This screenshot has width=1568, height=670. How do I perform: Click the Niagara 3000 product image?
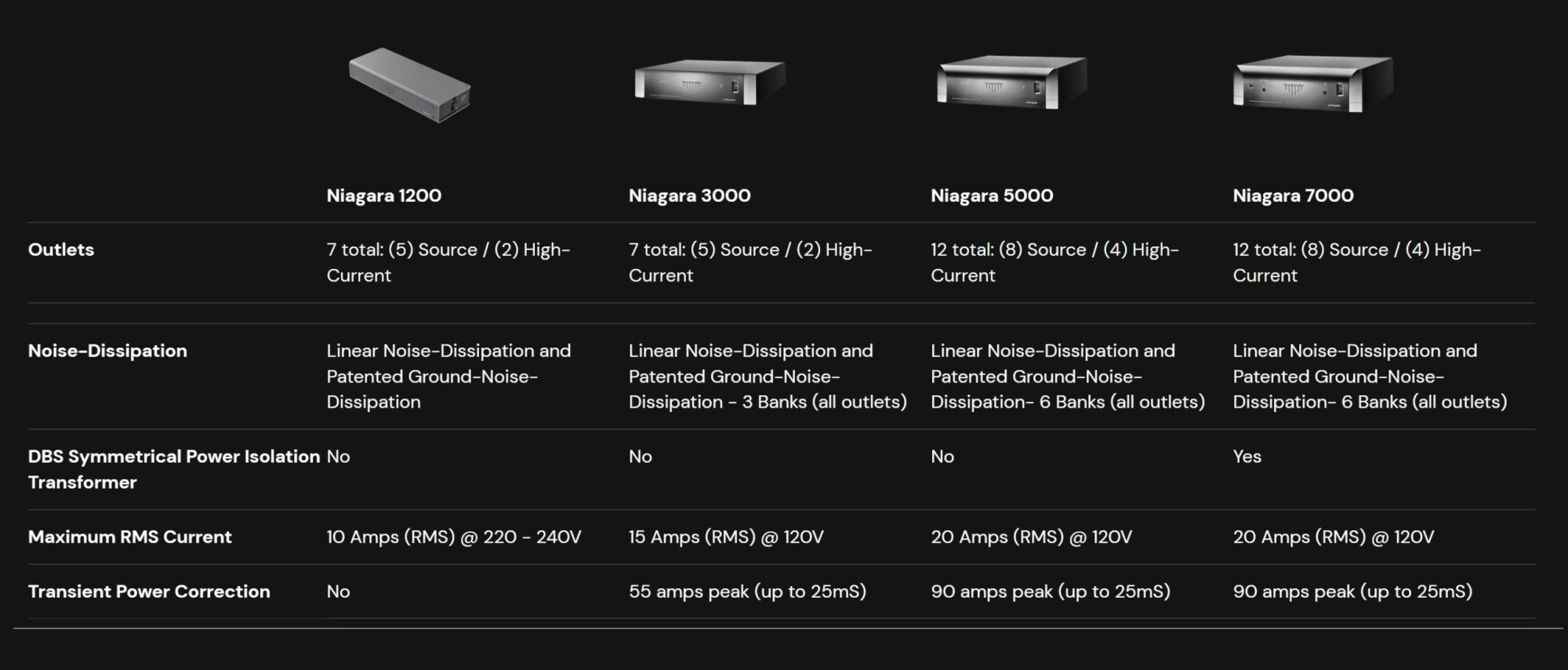point(710,82)
